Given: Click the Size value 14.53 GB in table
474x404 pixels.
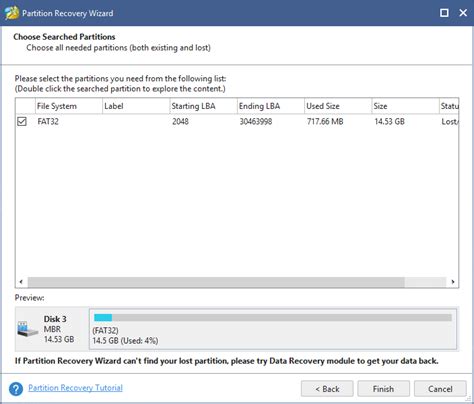Looking at the screenshot, I should pos(389,121).
